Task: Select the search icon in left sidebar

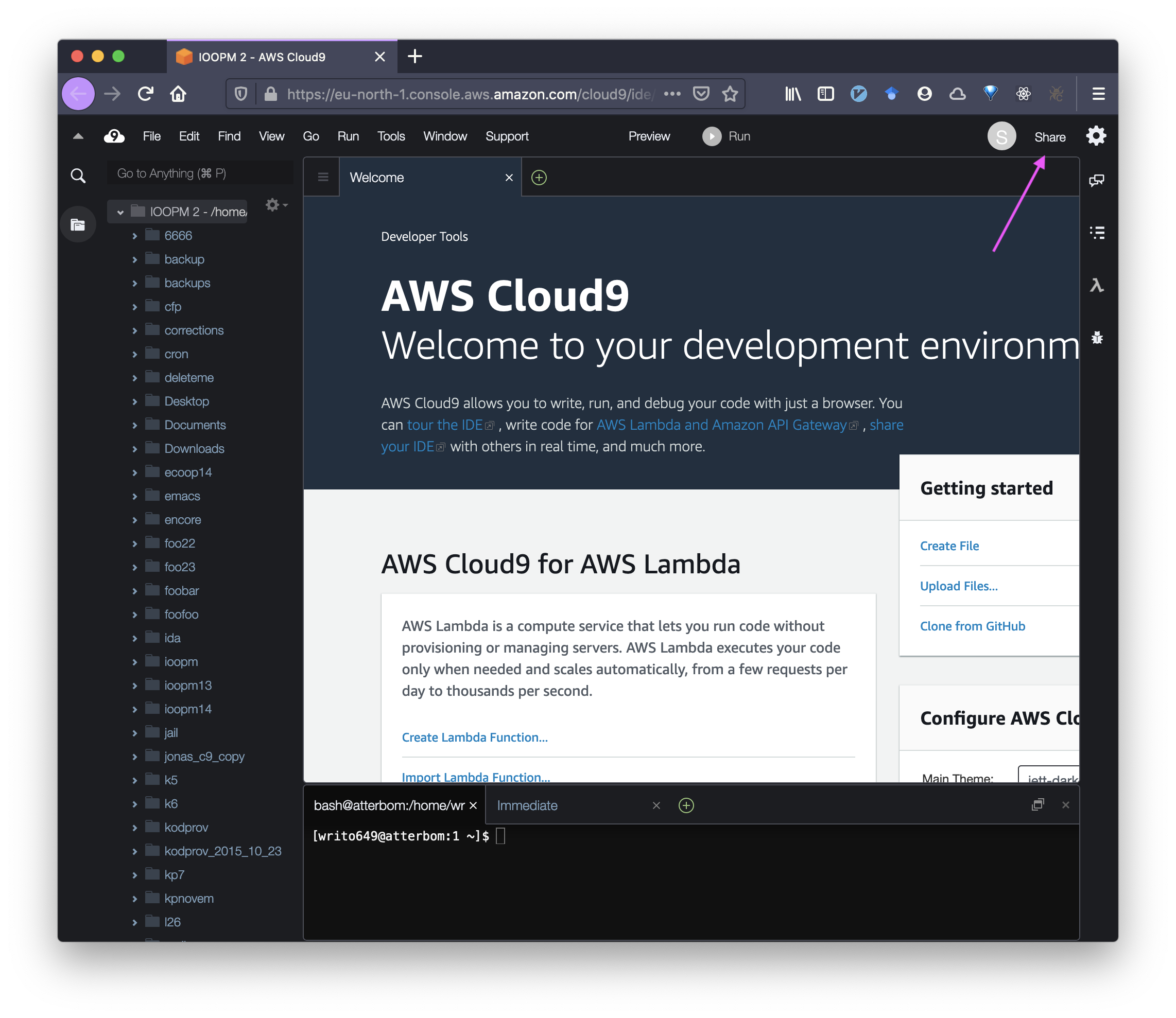Action: (78, 173)
